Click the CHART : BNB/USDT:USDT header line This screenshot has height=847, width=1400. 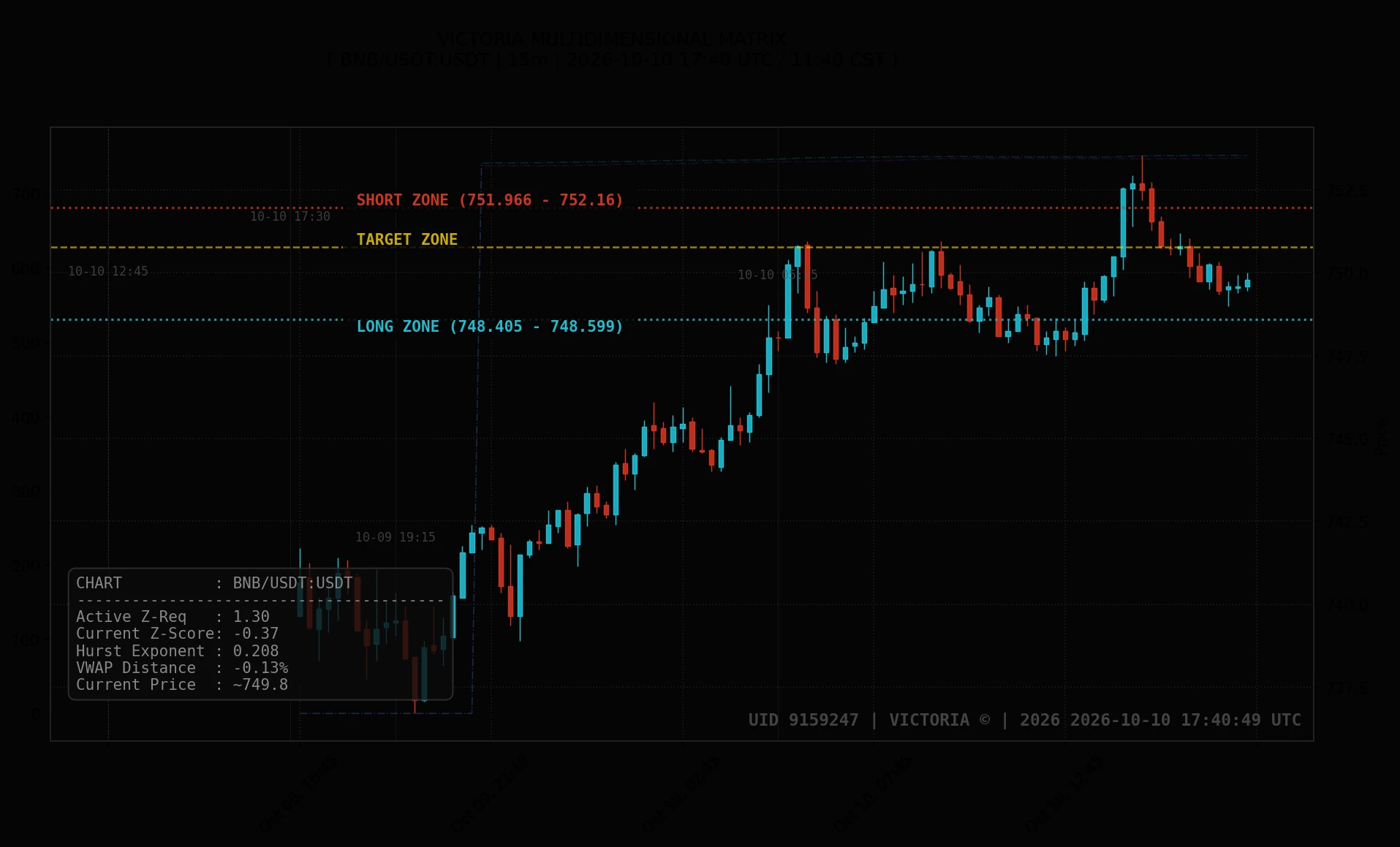[x=214, y=583]
